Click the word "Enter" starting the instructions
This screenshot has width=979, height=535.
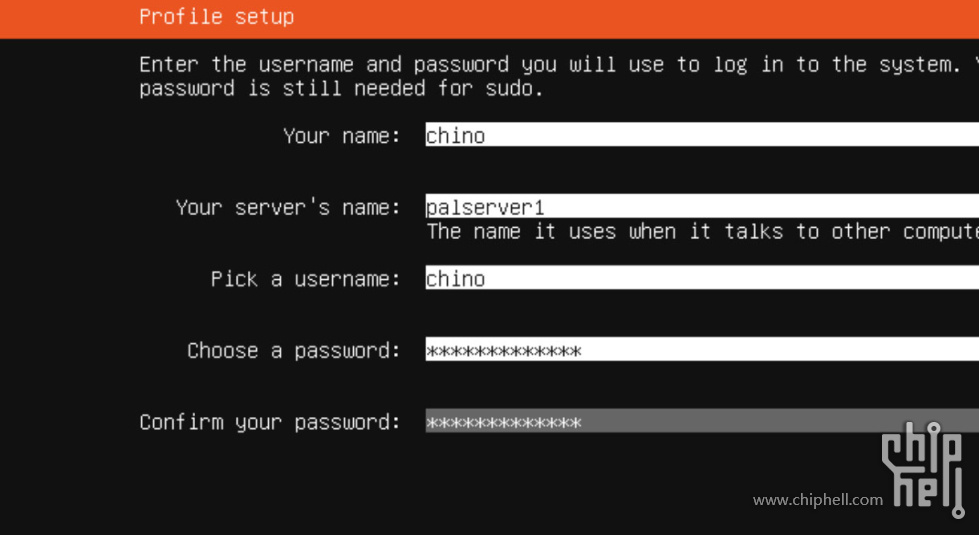[x=168, y=64]
